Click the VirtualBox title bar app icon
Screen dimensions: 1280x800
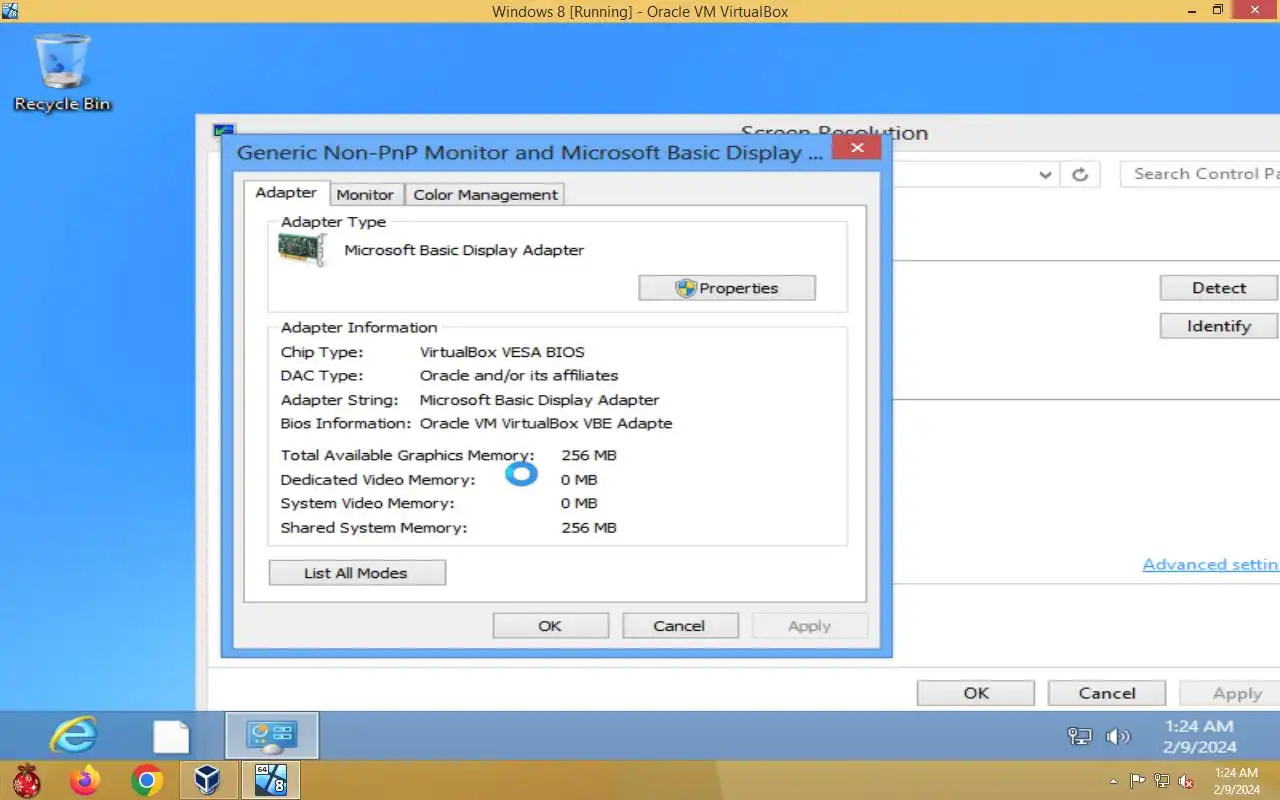tap(11, 11)
